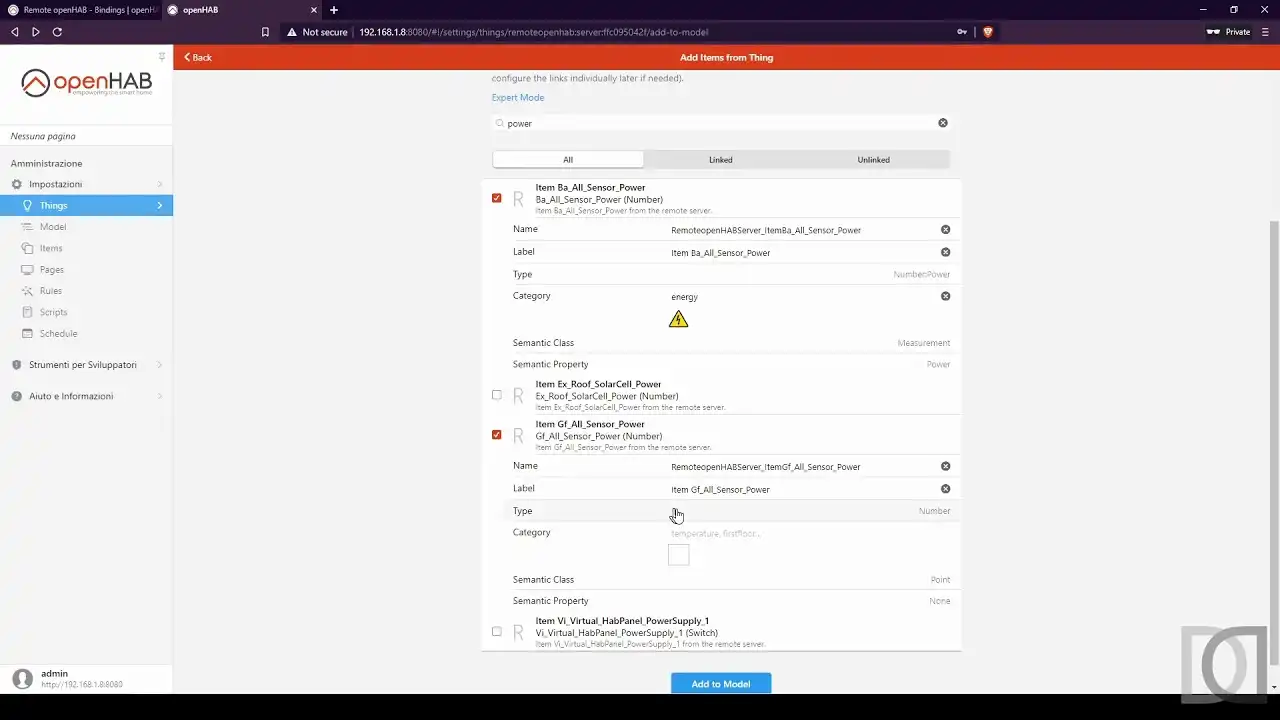Open Semantic Property selector showing None
This screenshot has height=720, width=1280.
point(731,601)
